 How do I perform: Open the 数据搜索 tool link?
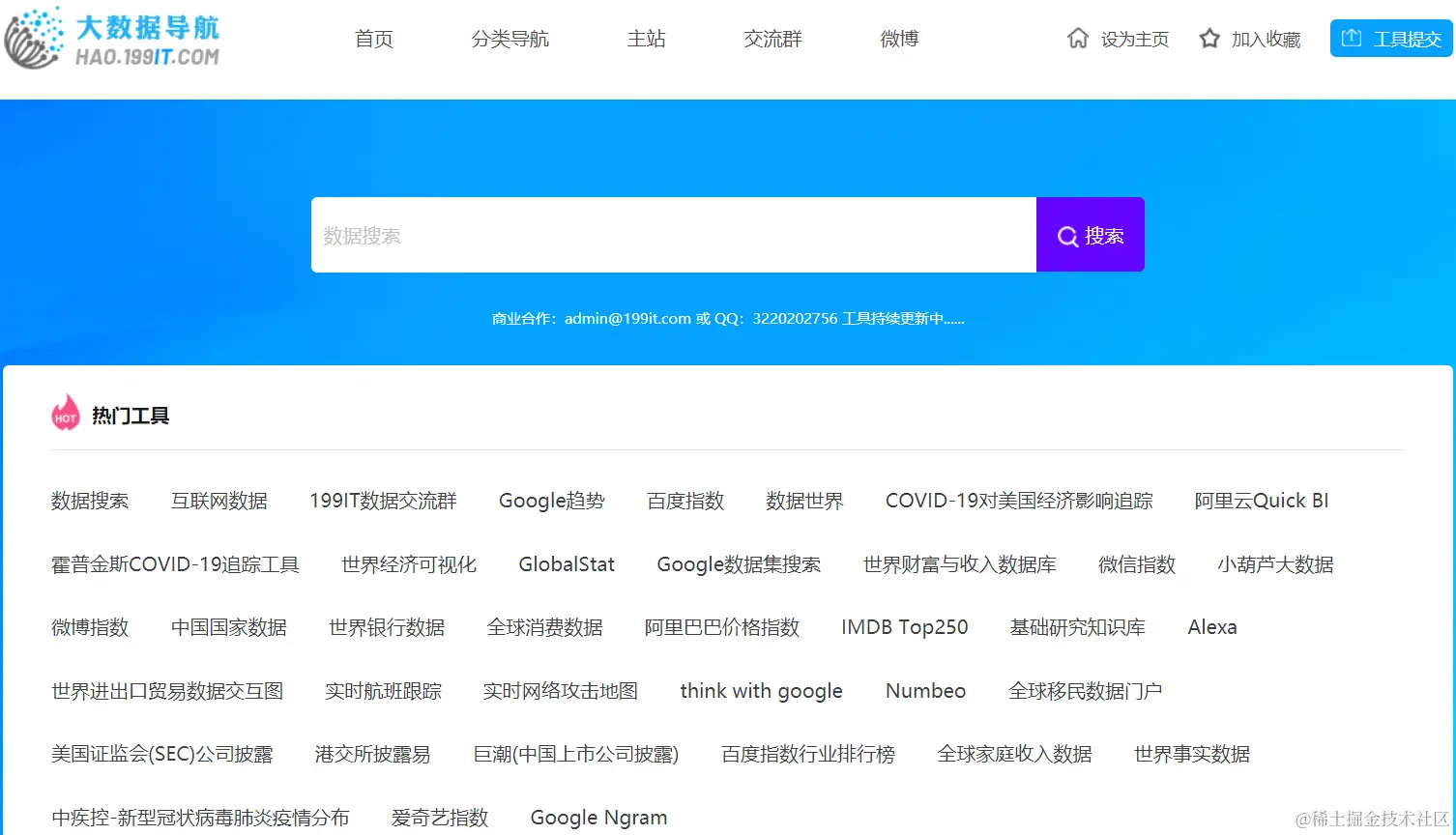pos(90,501)
